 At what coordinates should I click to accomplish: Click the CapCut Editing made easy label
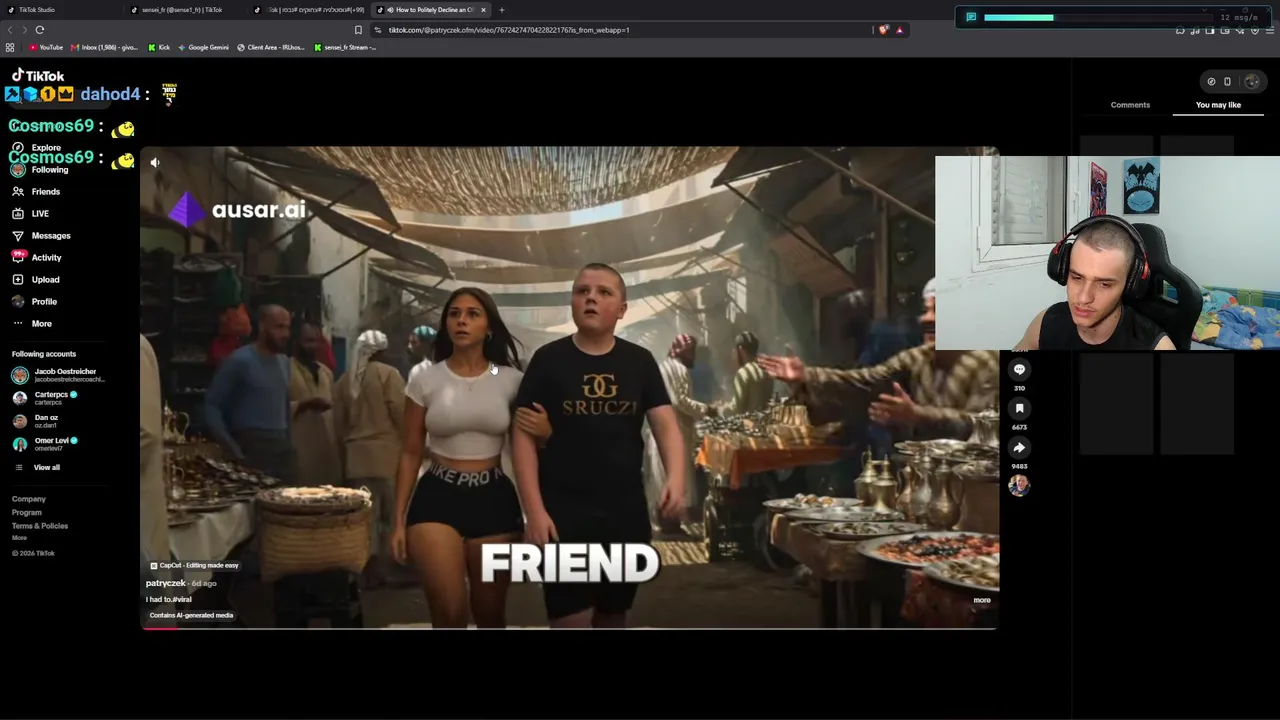[194, 565]
